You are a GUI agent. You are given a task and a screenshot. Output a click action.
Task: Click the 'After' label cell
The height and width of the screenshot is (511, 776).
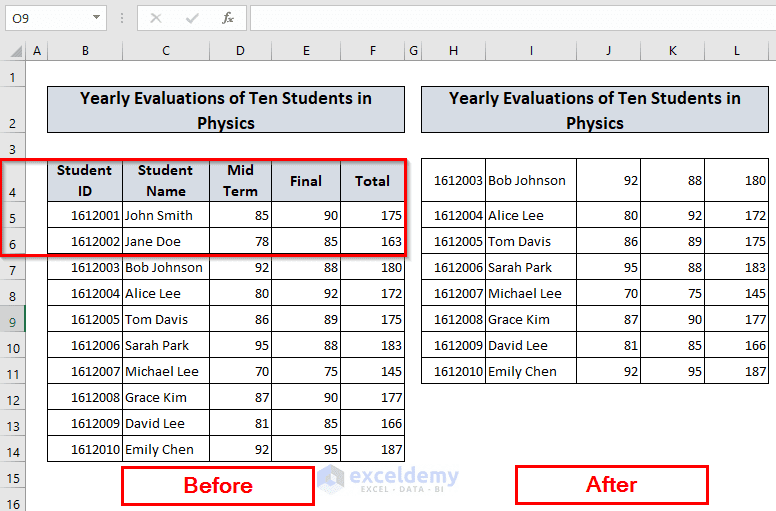tap(612, 484)
